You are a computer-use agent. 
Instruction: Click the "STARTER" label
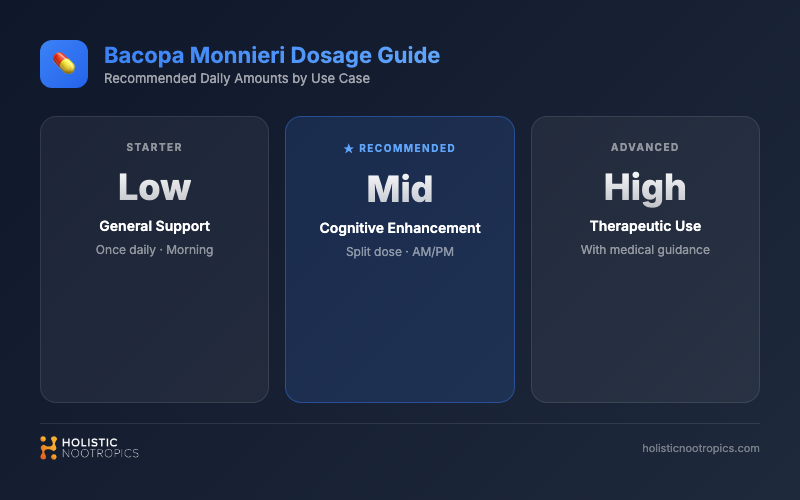click(x=154, y=147)
